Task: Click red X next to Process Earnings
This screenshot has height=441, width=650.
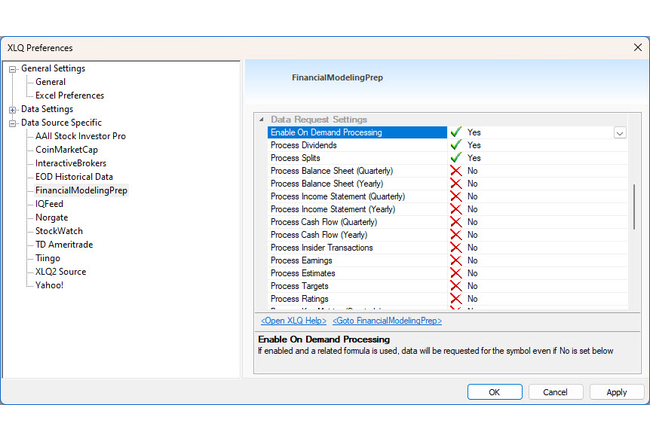Action: 456,261
